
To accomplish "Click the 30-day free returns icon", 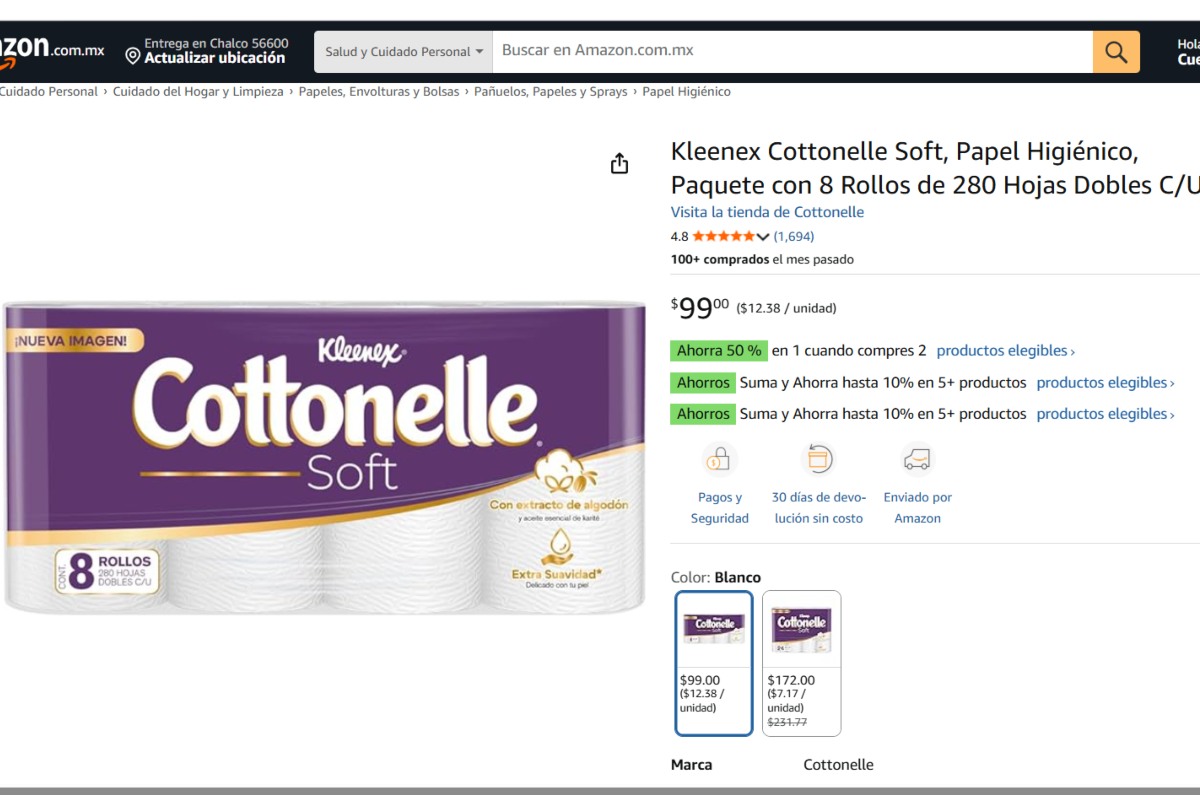I will click(x=818, y=460).
